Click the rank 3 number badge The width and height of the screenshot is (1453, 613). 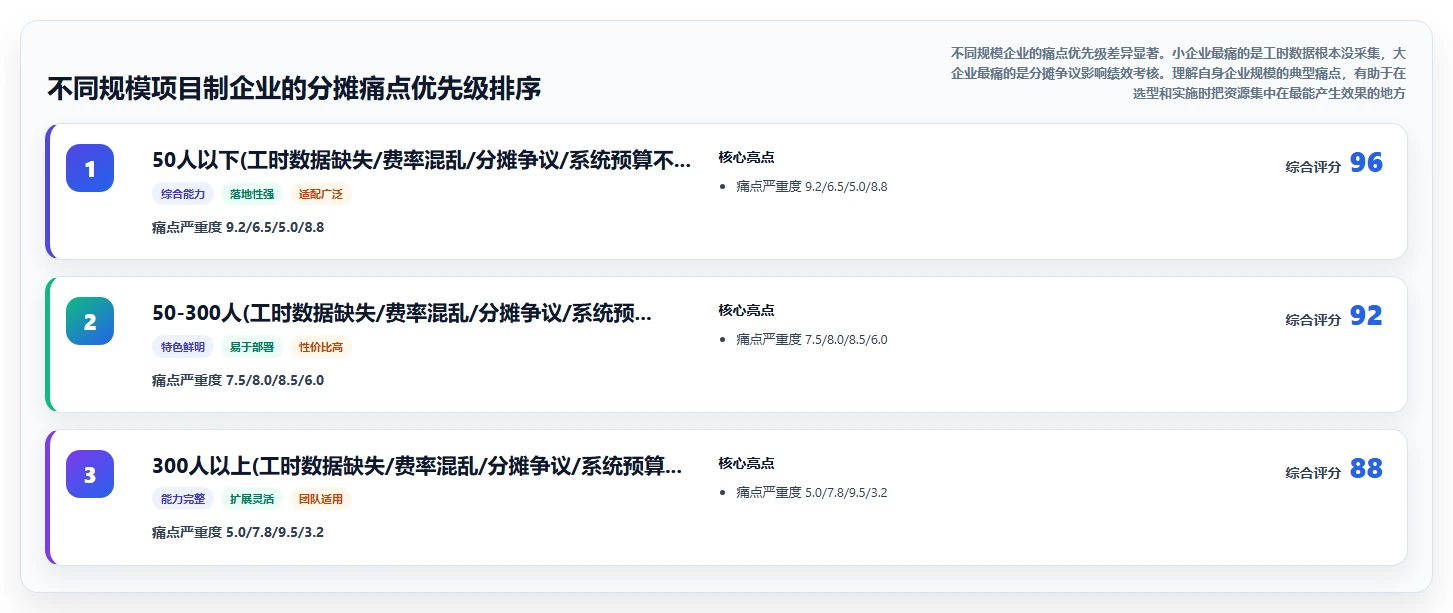[90, 474]
